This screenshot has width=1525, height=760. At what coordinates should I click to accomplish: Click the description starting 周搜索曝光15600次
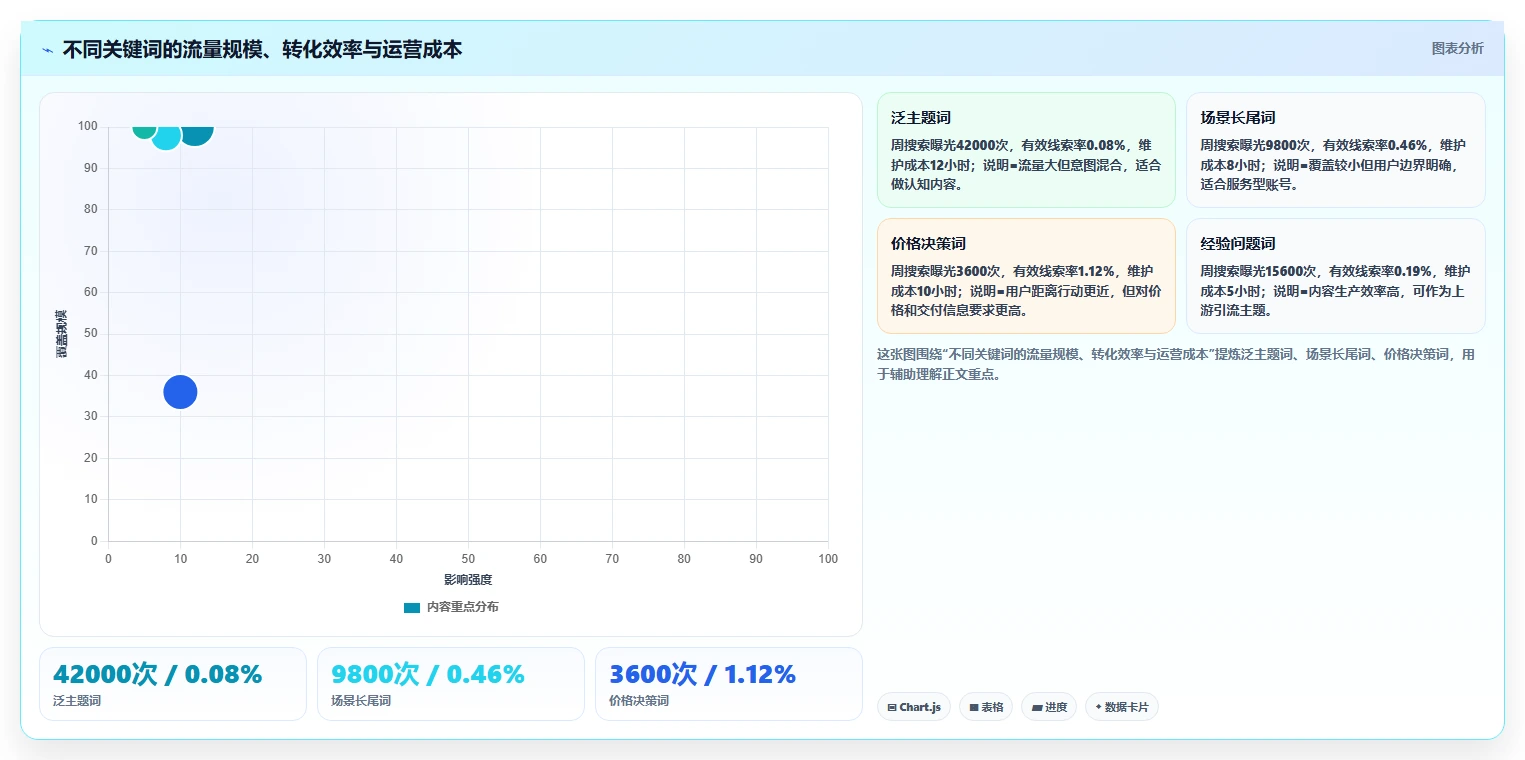[1335, 291]
